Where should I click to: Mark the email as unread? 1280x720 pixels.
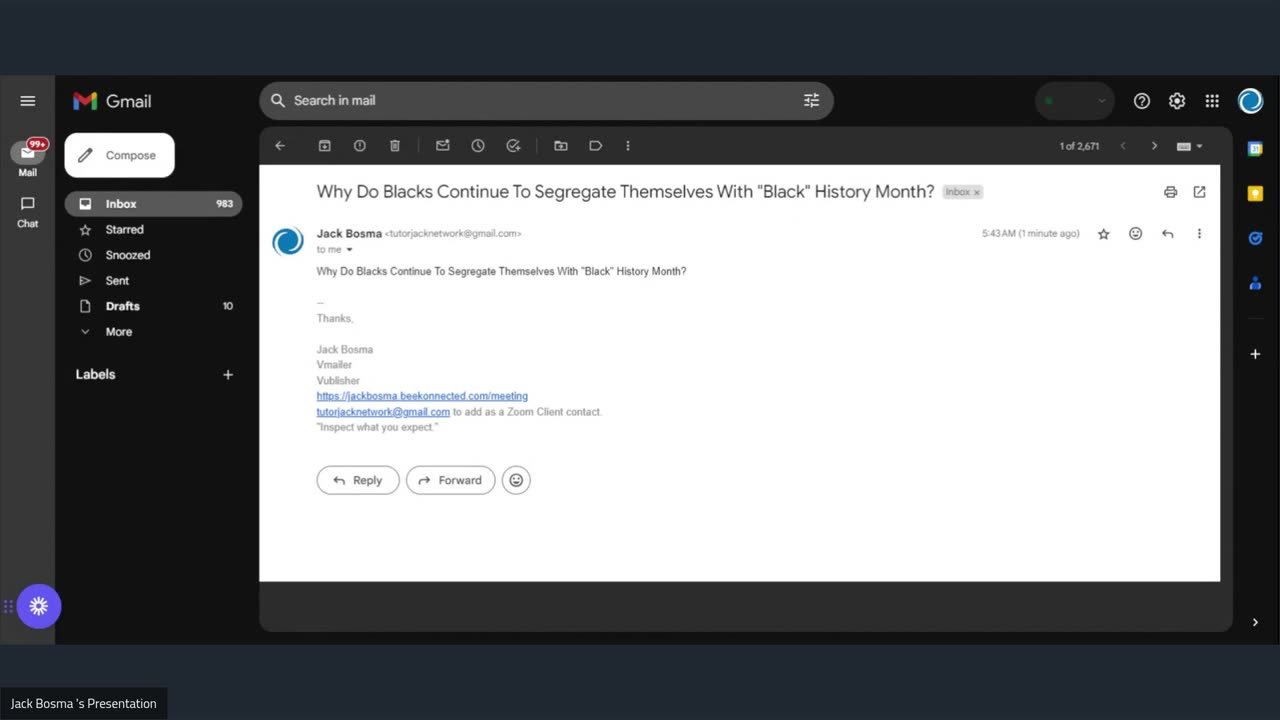443,146
